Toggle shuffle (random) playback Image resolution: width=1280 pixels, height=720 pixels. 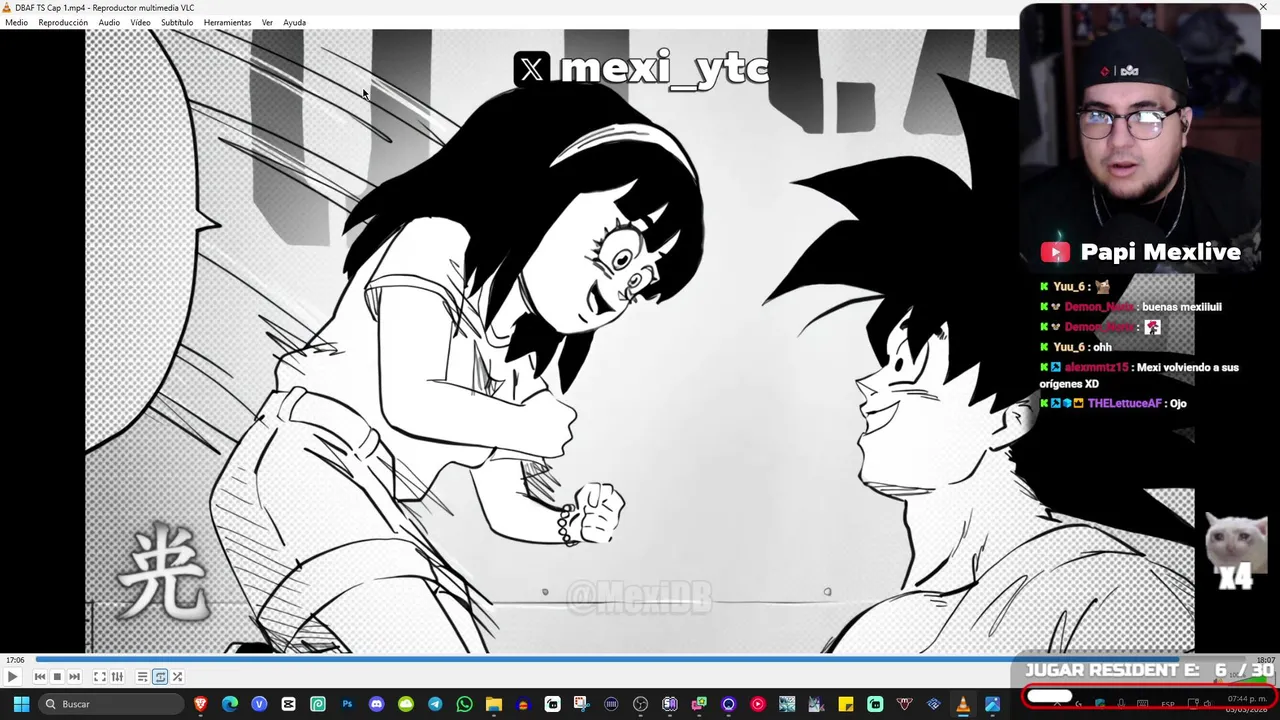click(x=177, y=677)
